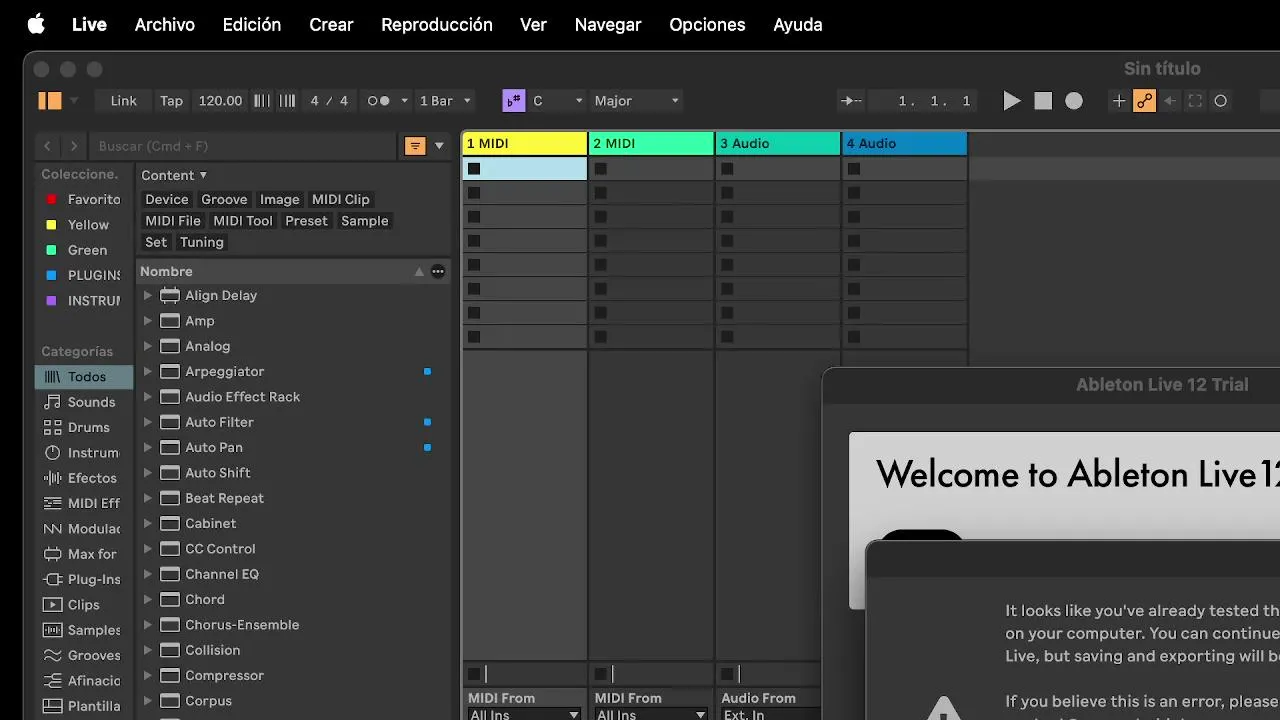Open the Clips category

pos(84,605)
